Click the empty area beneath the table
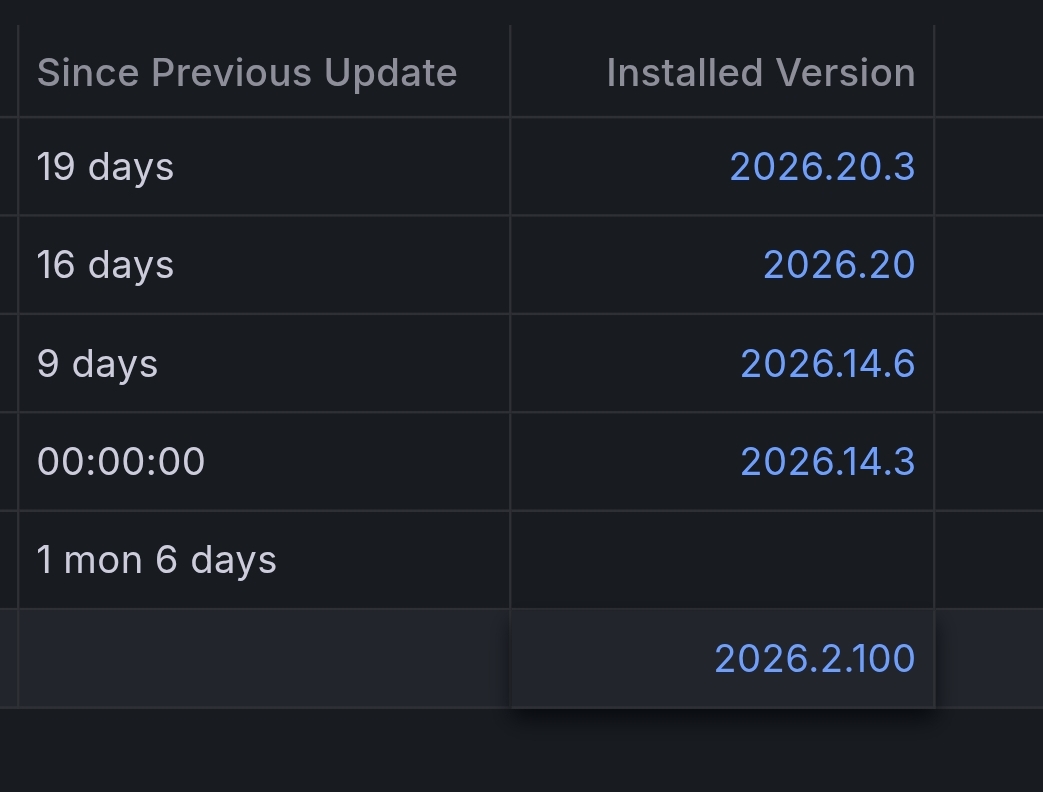 (x=522, y=751)
